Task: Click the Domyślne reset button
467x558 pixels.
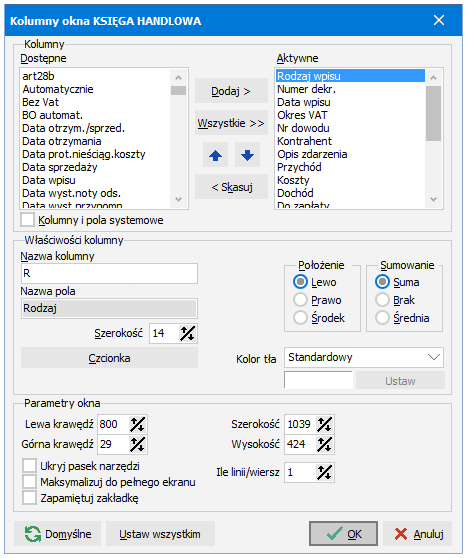Action: 58,534
